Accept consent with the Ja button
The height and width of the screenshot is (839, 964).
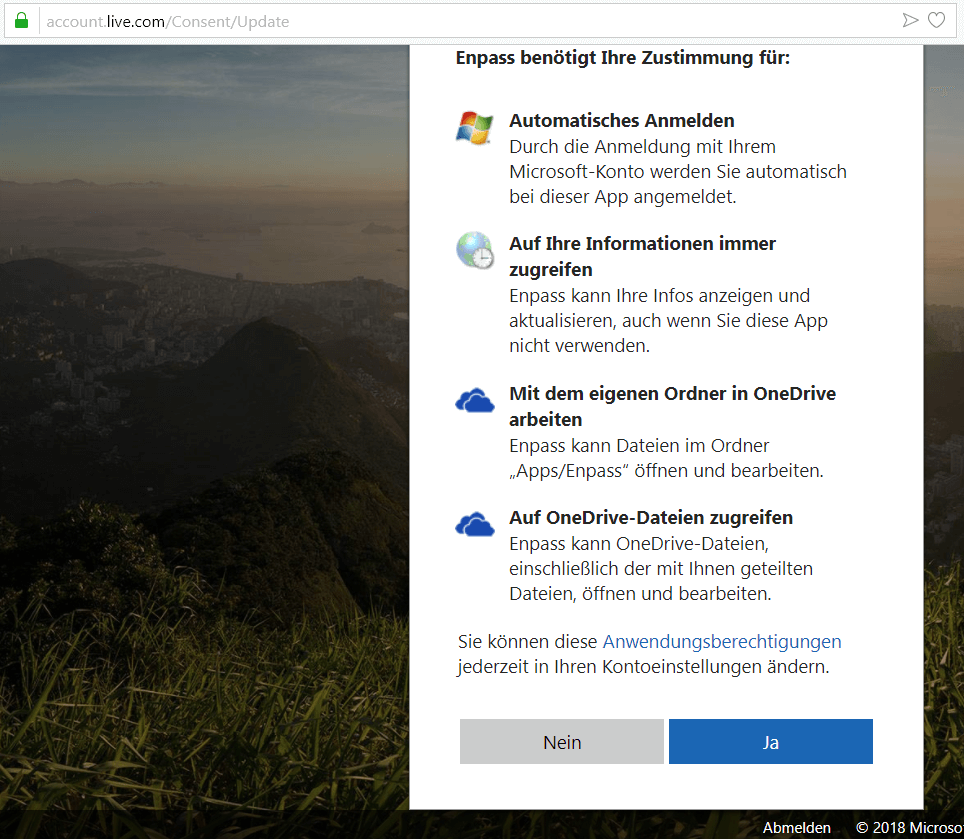pos(771,742)
